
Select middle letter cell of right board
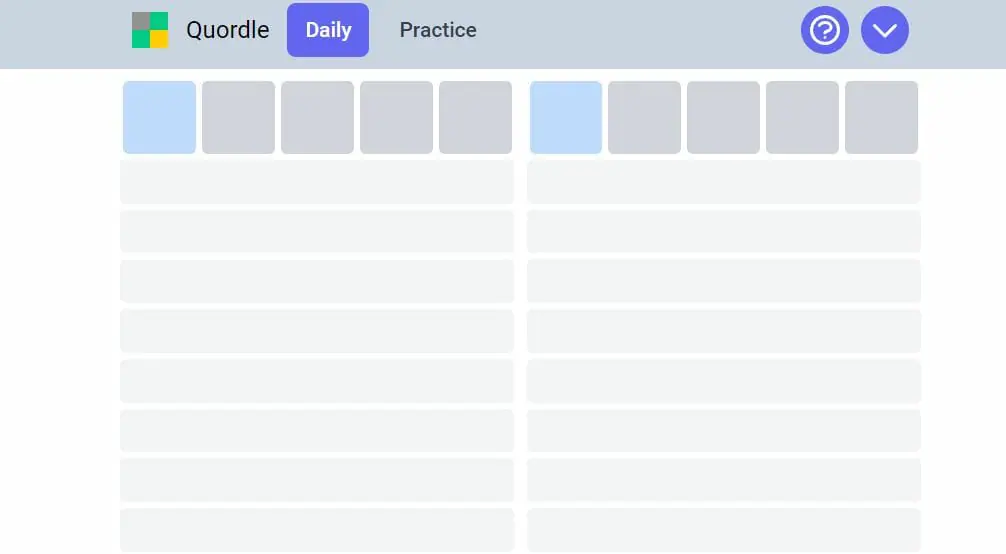[723, 118]
